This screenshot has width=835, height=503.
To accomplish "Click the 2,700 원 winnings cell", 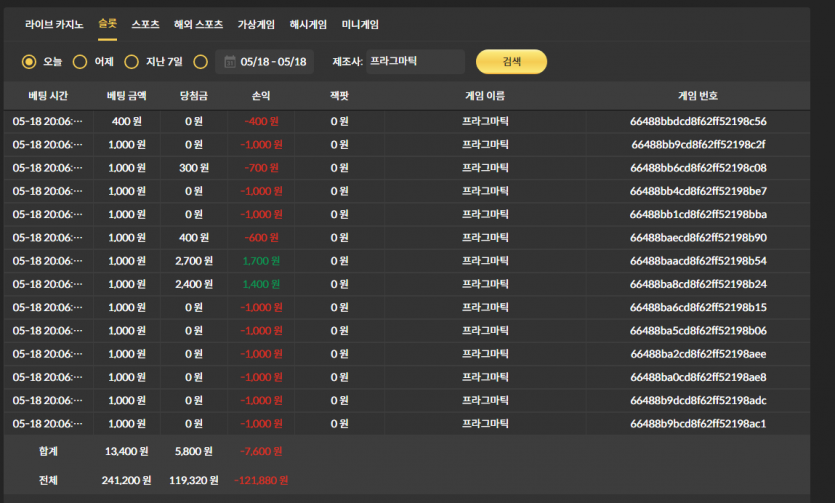I will [194, 261].
